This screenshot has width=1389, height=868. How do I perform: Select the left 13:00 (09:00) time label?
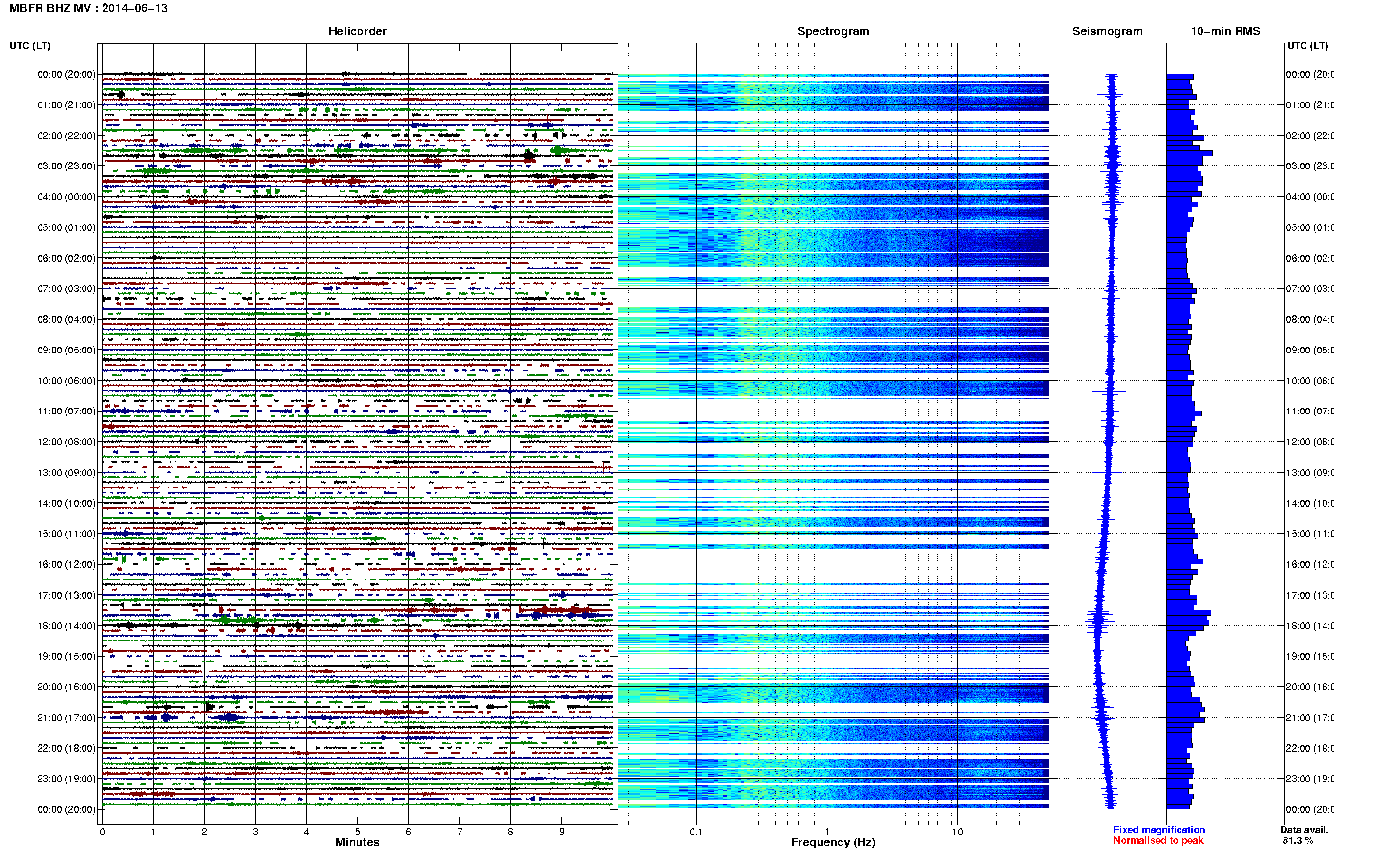66,473
